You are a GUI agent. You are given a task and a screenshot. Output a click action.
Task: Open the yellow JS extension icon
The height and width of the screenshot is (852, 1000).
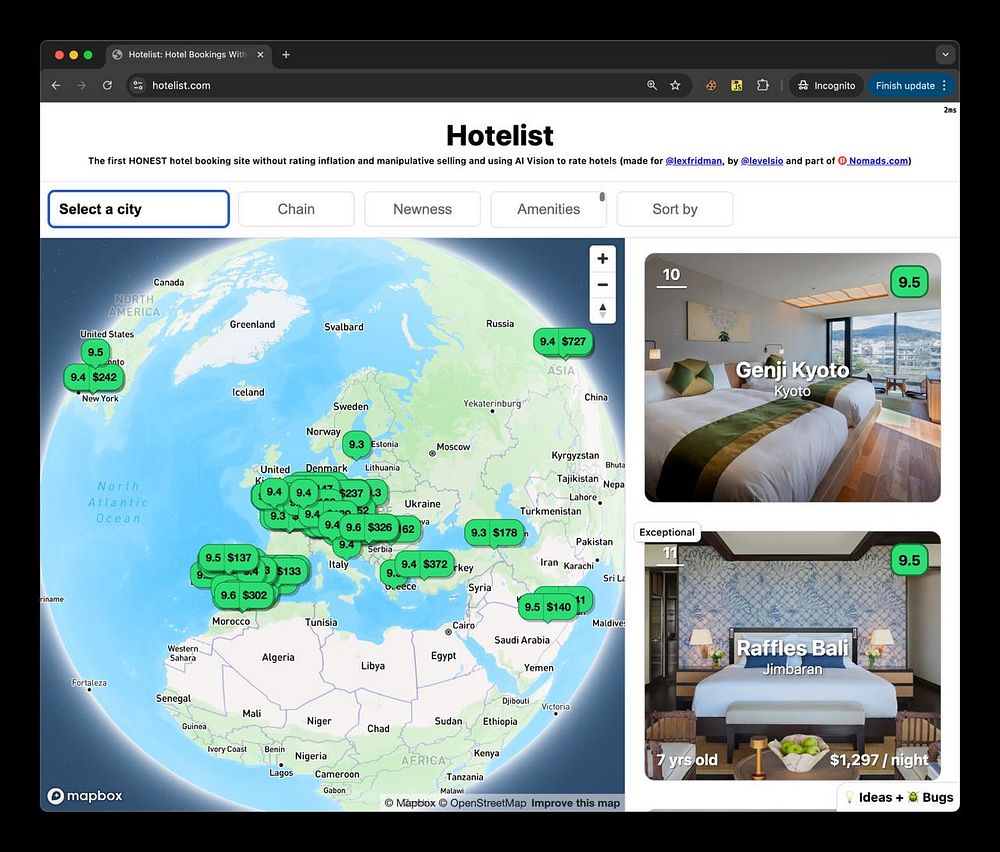point(737,85)
